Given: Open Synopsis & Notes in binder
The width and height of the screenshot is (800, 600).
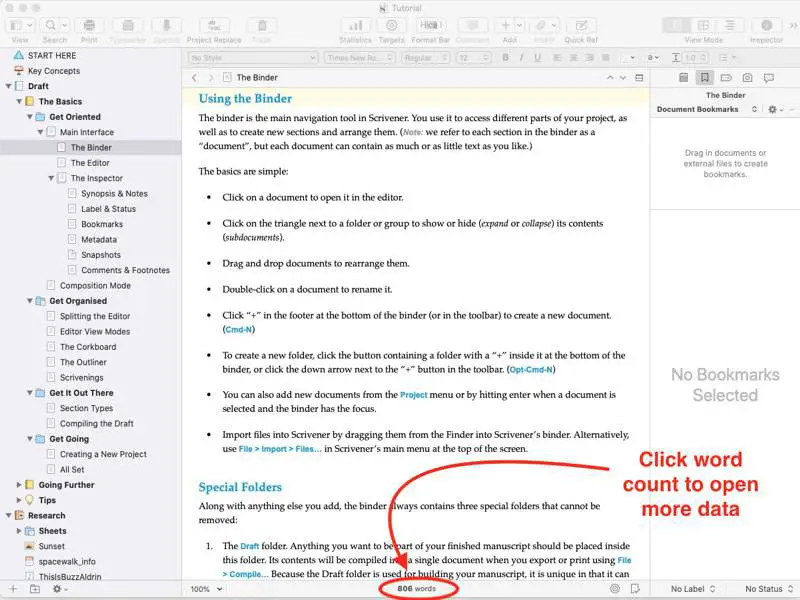Looking at the screenshot, I should tap(114, 193).
